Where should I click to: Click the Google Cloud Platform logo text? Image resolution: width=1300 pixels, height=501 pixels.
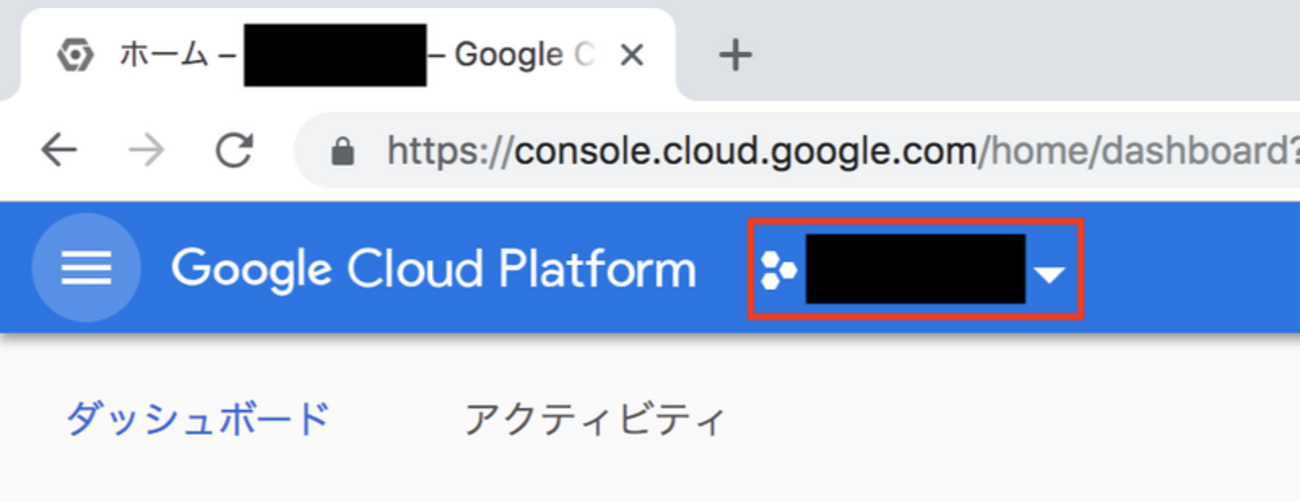(x=433, y=269)
